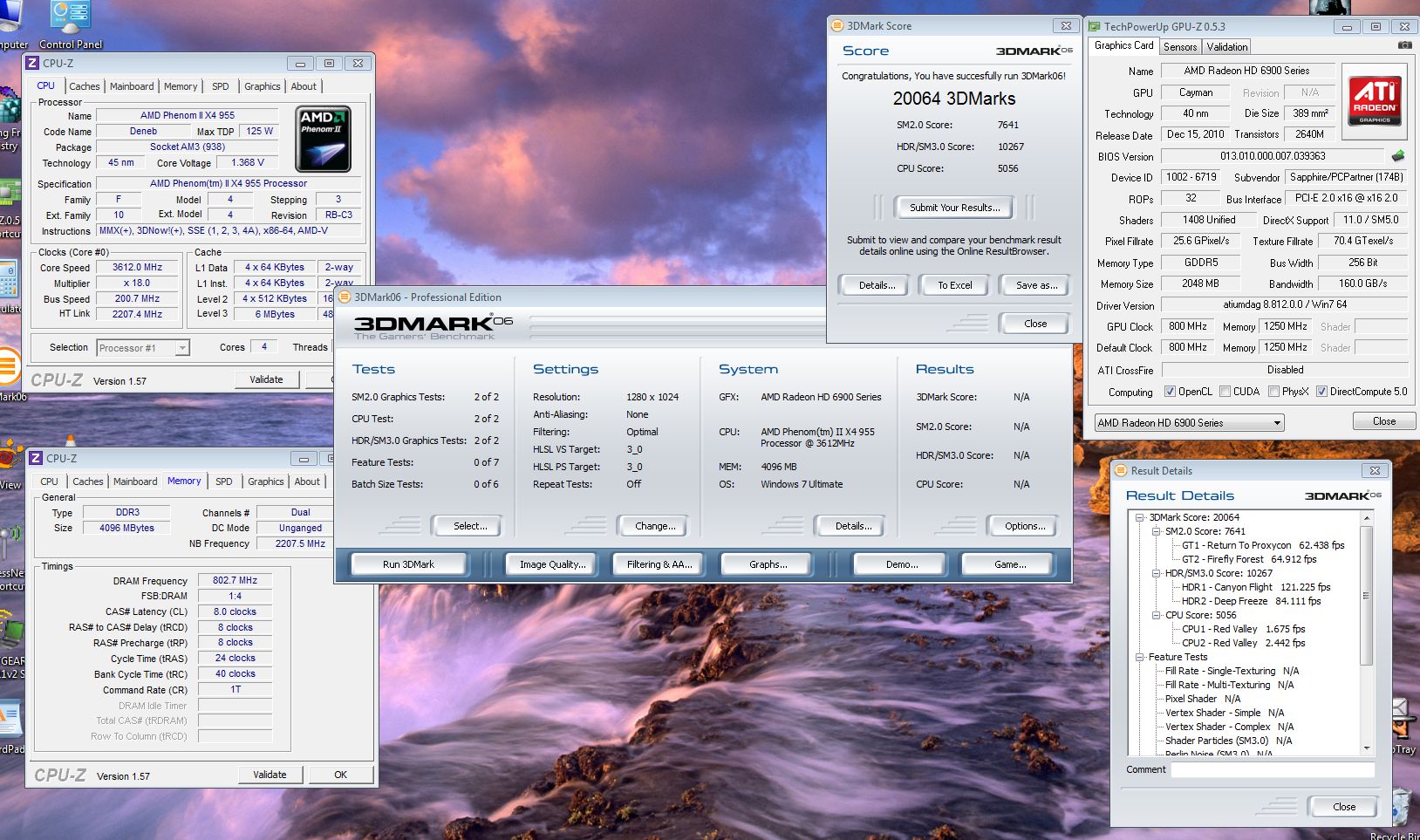Click the orange icon in 3DMark Score title bar
The height and width of the screenshot is (840, 1420).
[837, 26]
